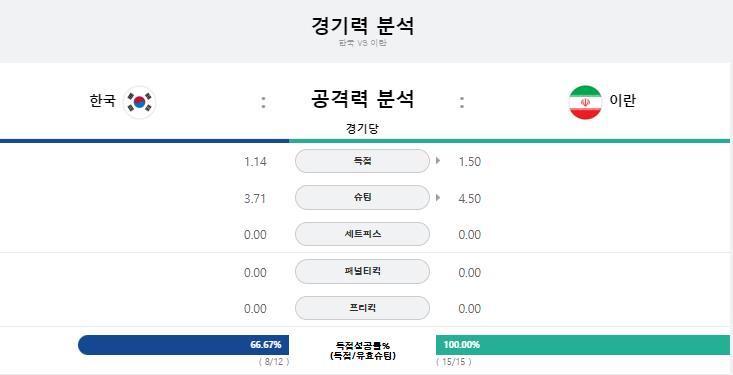This screenshot has width=733, height=375.
Task: Open the 이란 team name
Action: click(x=622, y=101)
